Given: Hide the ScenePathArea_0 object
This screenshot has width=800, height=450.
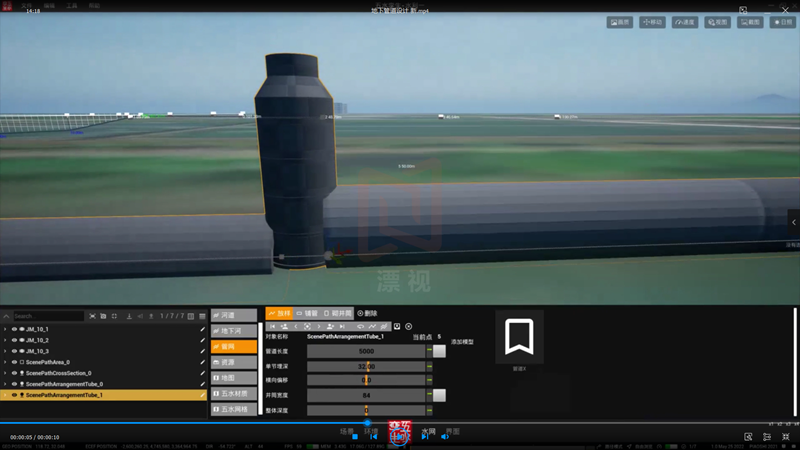Looking at the screenshot, I should click(x=14, y=362).
